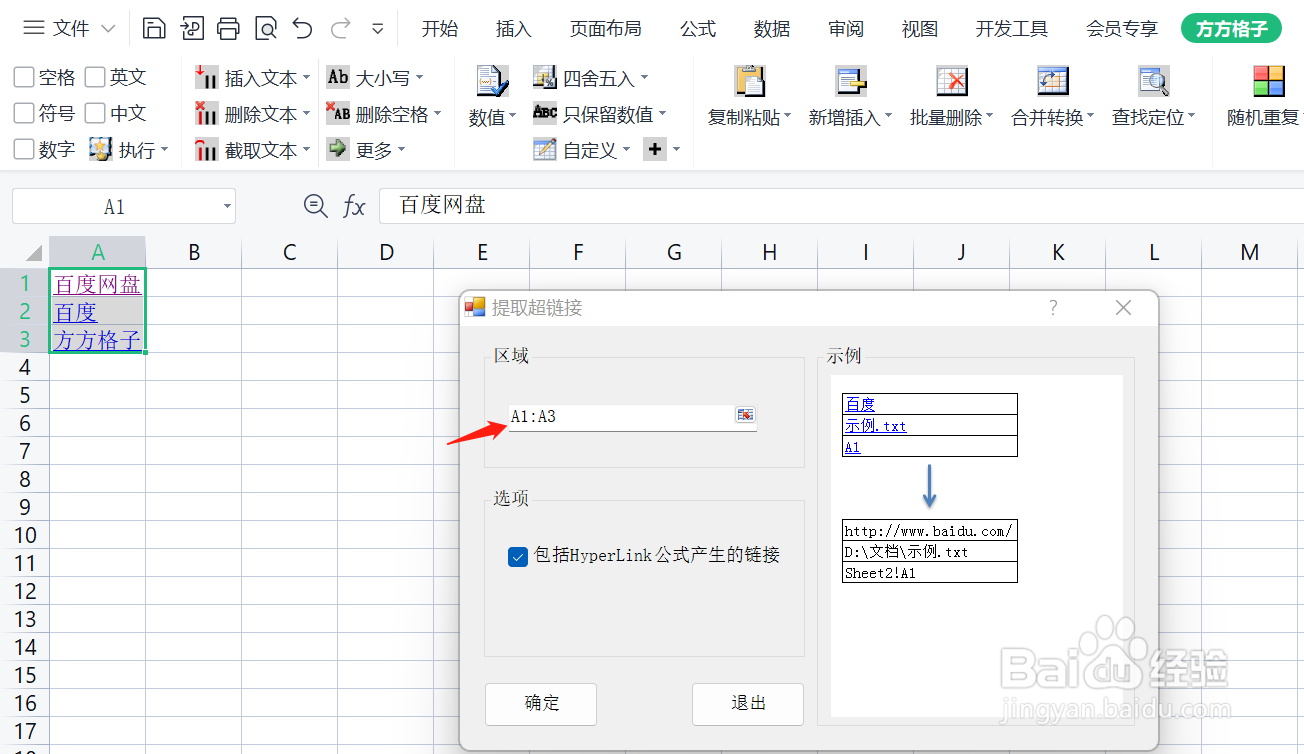Select the 方方格子 tab

(x=1231, y=29)
